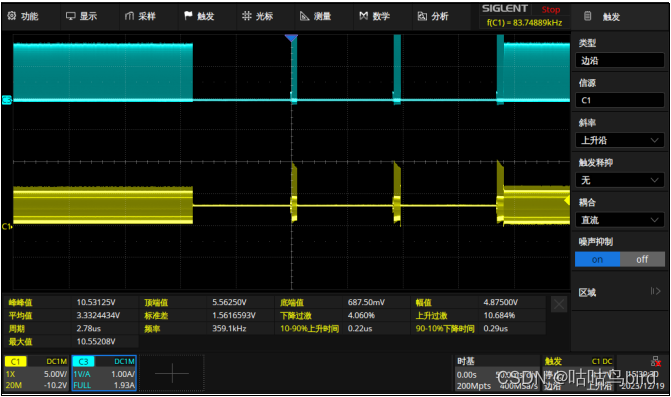Click the C1 channel ground marker

point(7,226)
